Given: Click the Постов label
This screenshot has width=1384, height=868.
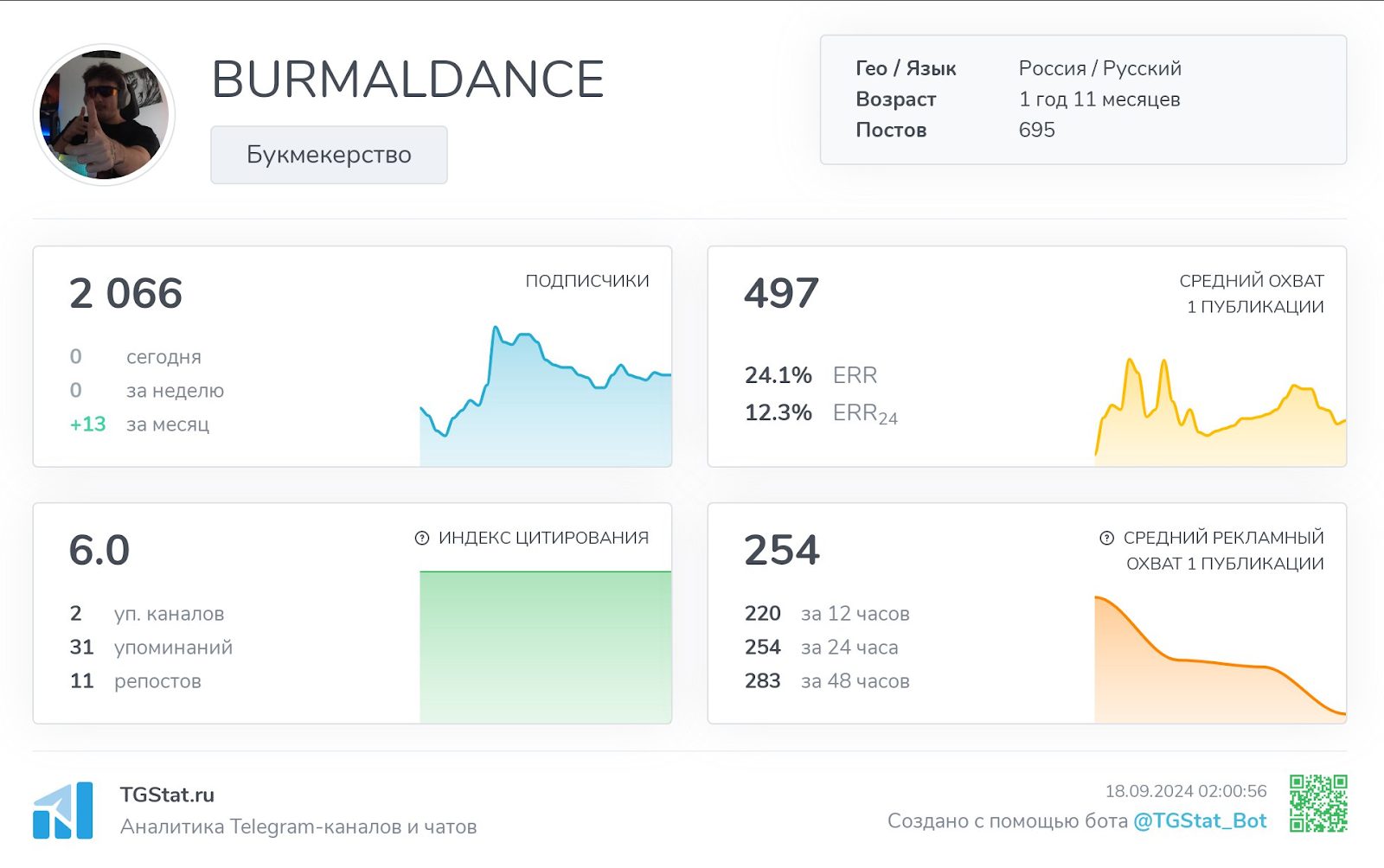Looking at the screenshot, I should coord(891,130).
